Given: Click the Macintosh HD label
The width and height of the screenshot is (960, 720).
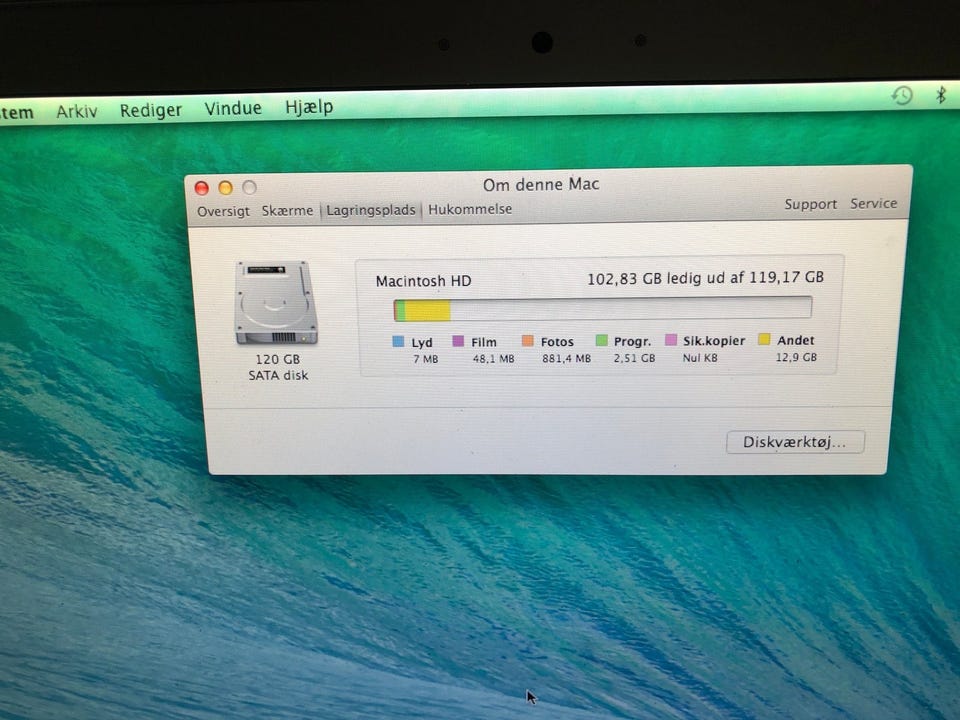Looking at the screenshot, I should (x=424, y=281).
